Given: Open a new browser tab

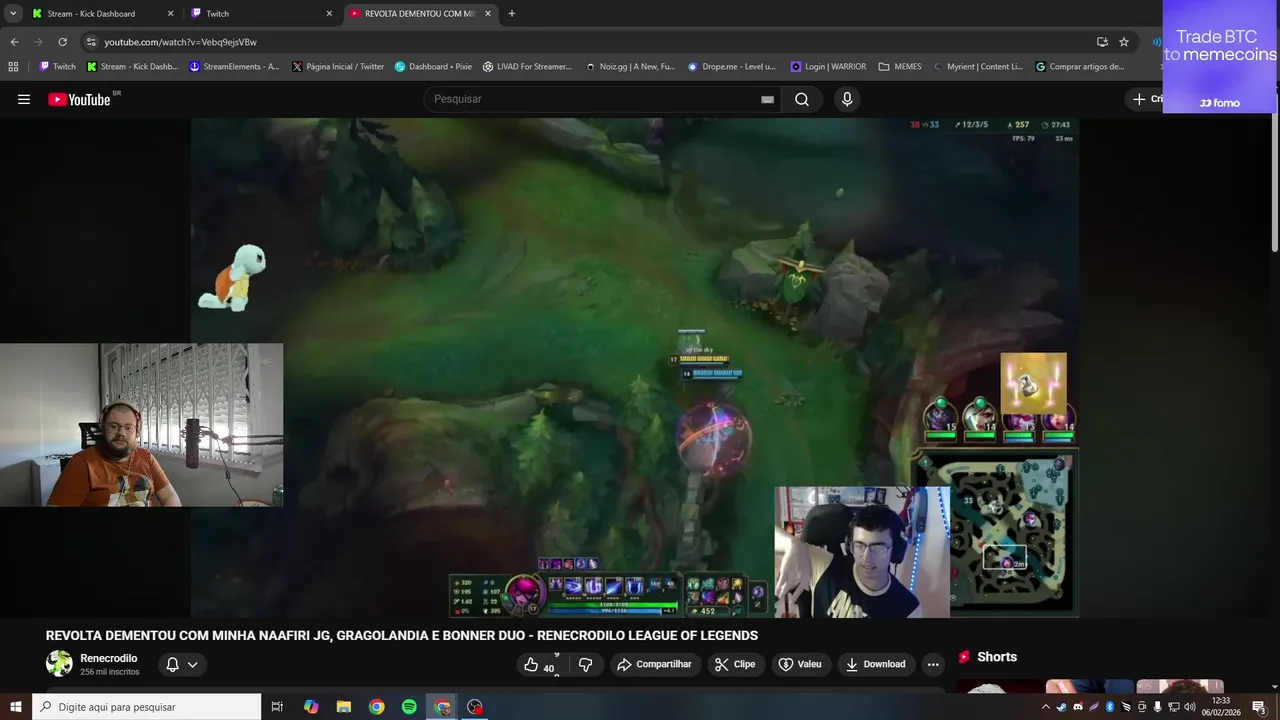Looking at the screenshot, I should pyautogui.click(x=512, y=13).
